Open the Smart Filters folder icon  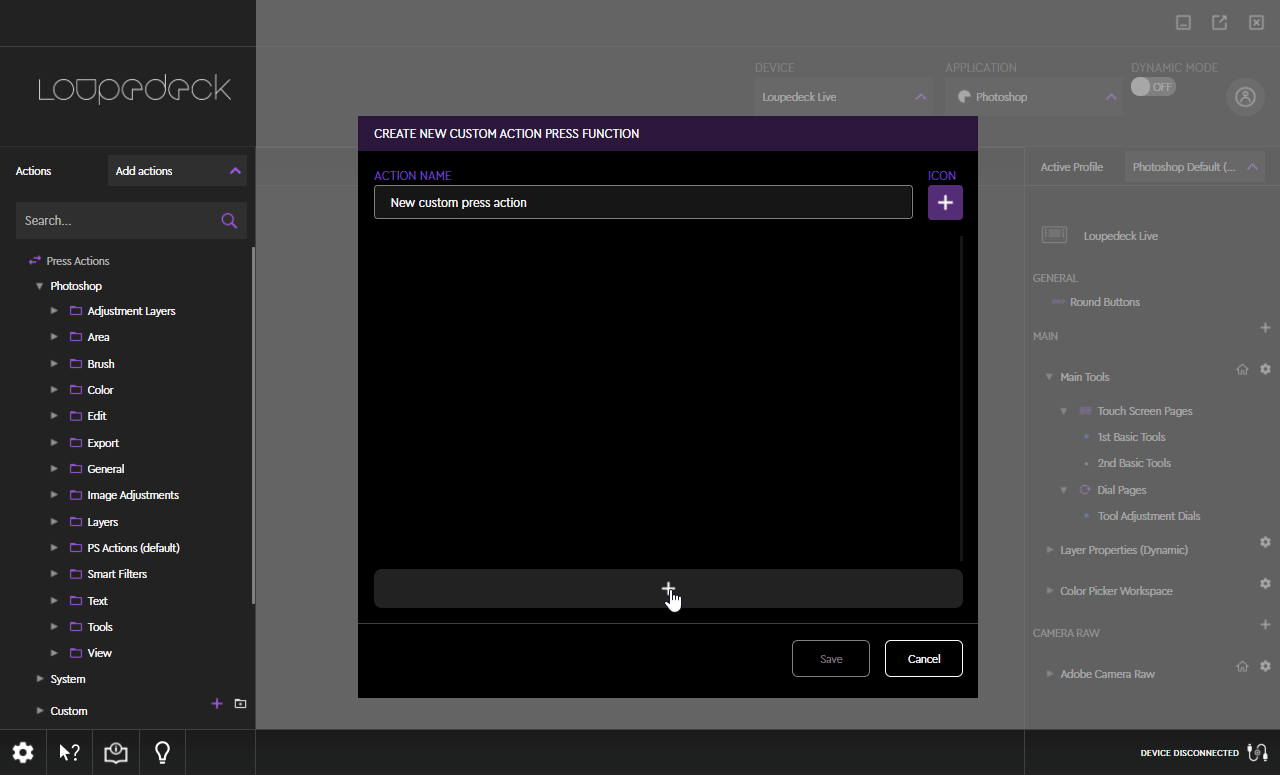tap(76, 574)
